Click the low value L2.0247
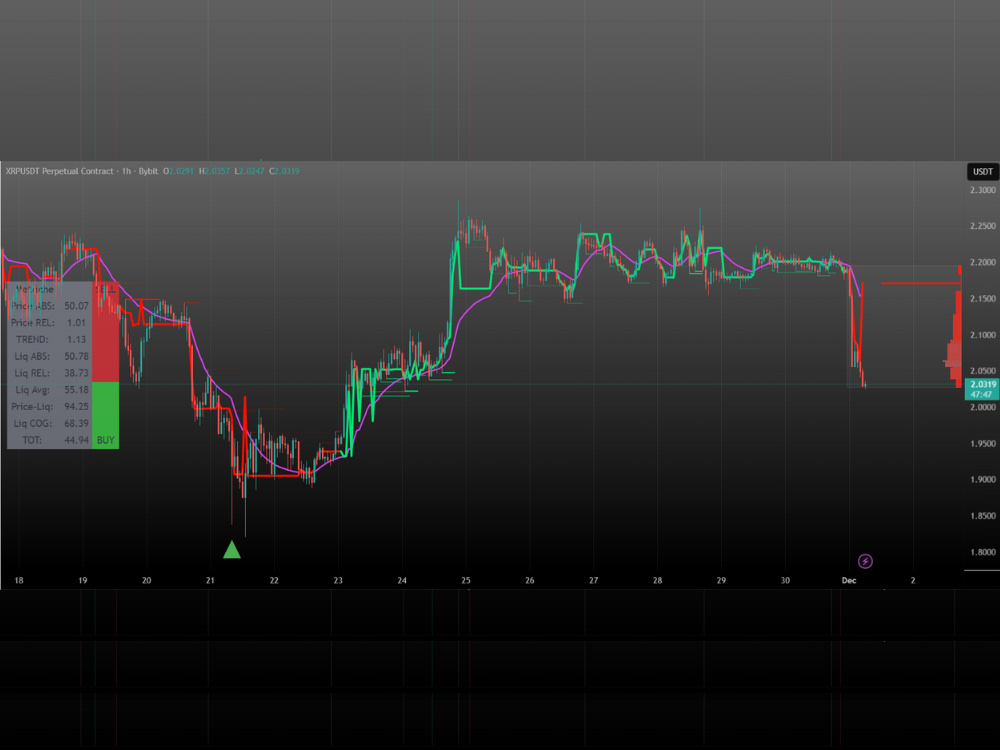This screenshot has height=750, width=1000. (x=249, y=171)
